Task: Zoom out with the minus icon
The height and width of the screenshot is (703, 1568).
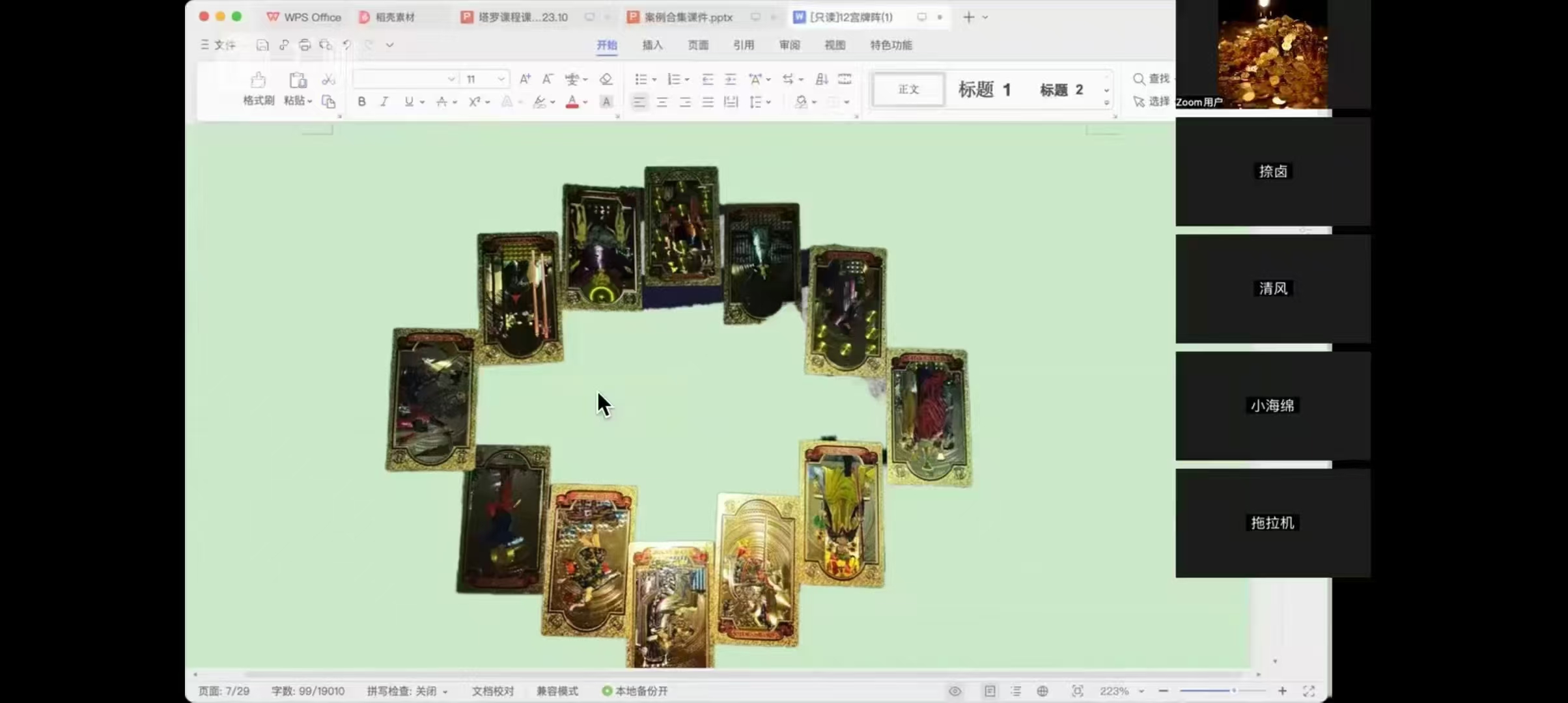Action: point(1164,691)
